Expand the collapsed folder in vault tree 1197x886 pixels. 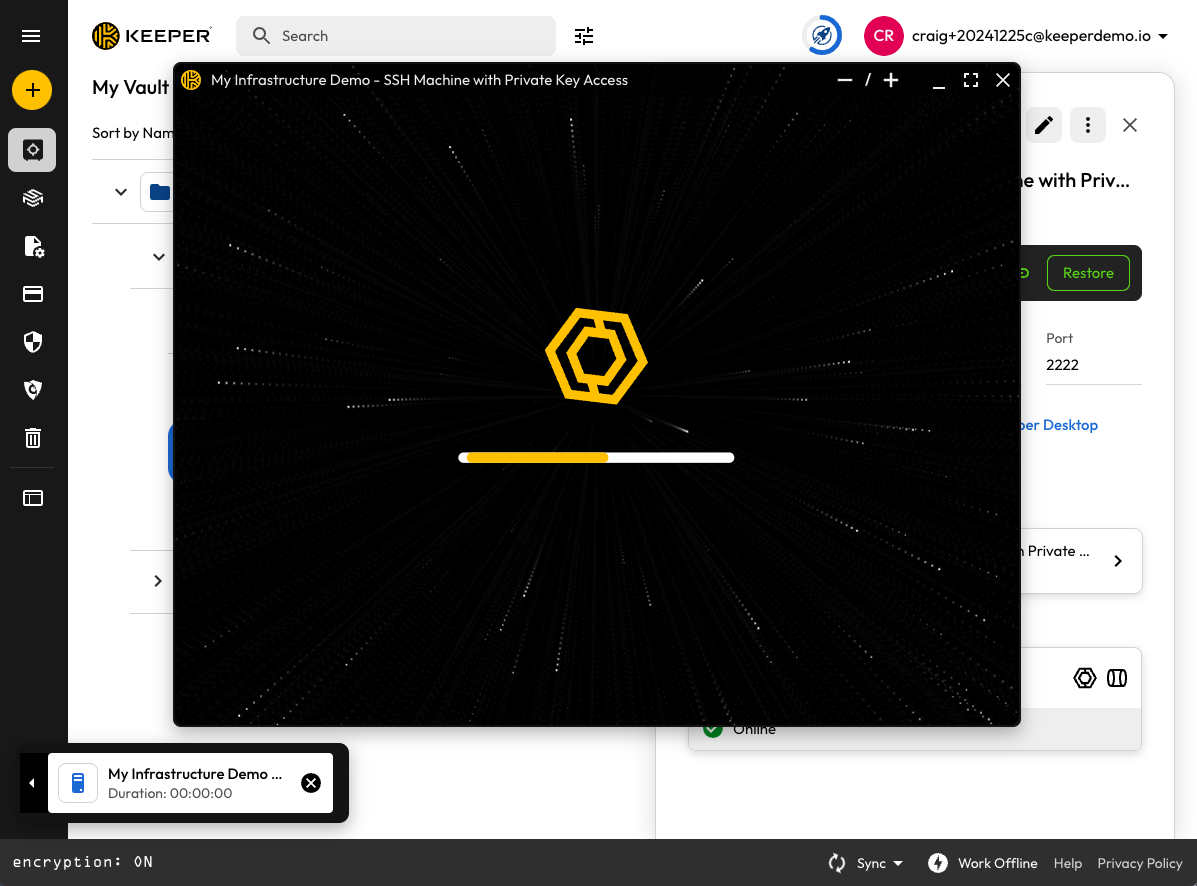point(158,581)
